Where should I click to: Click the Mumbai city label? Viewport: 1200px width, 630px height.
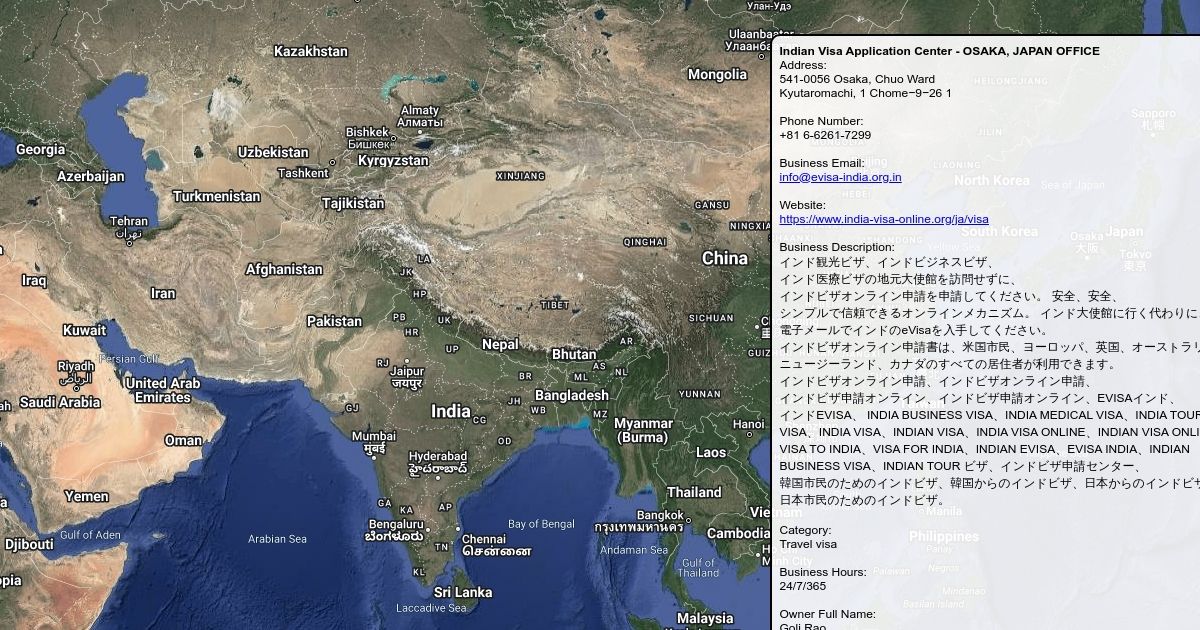click(374, 442)
